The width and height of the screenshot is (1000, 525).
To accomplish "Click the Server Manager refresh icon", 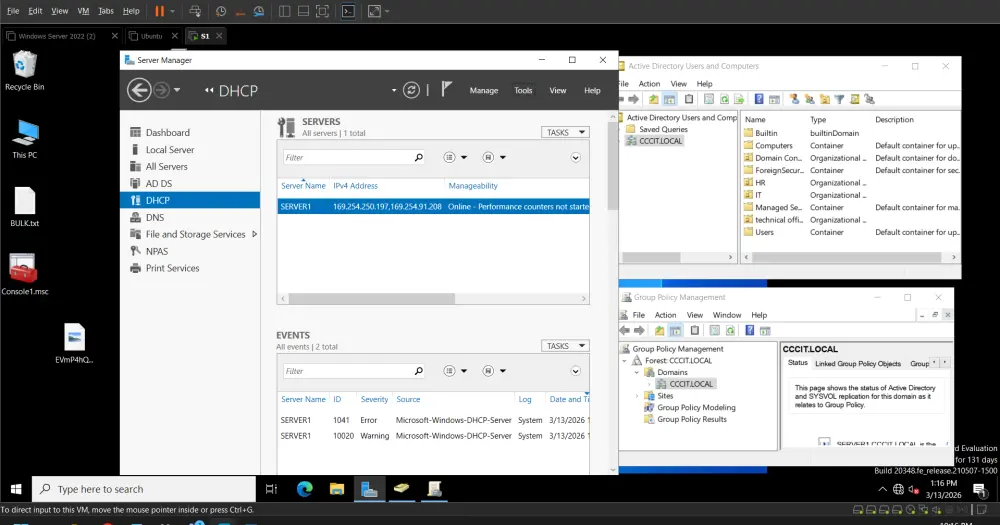I will point(411,91).
